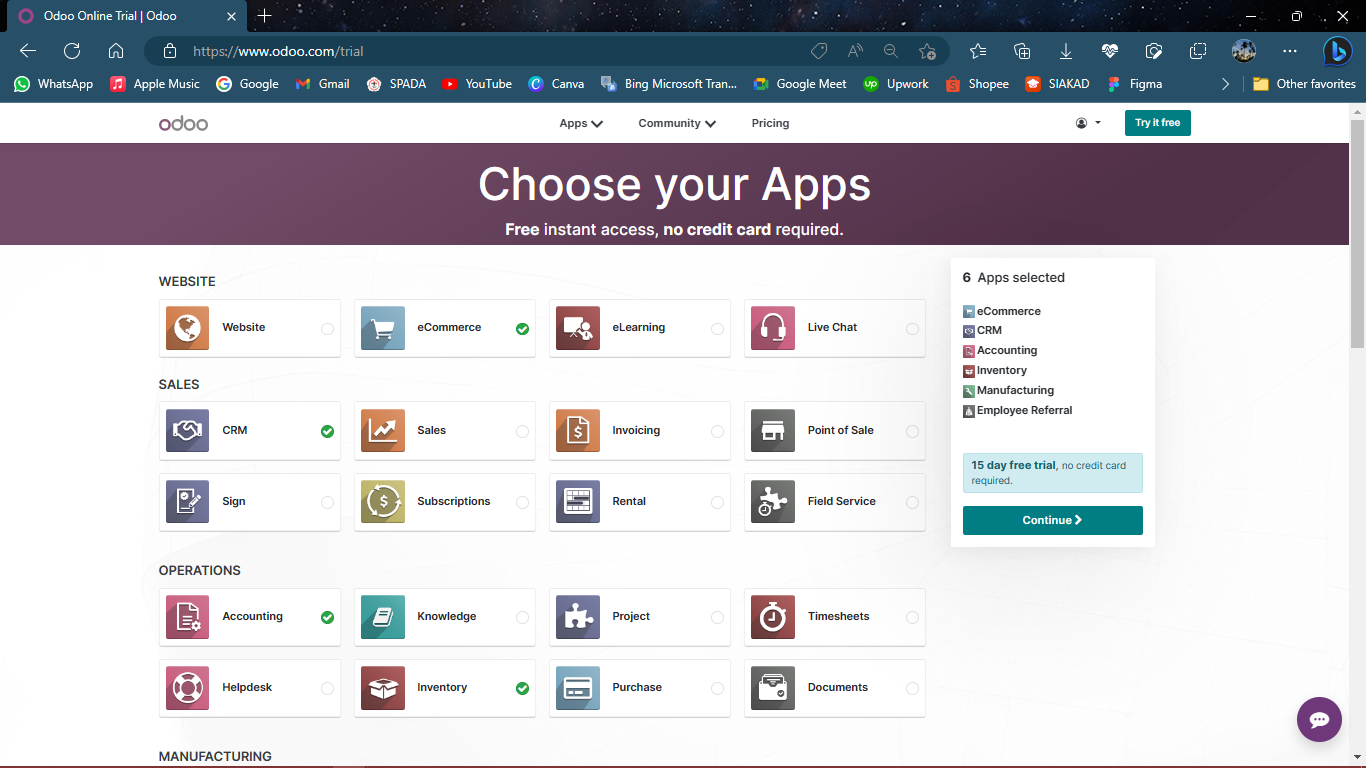
Task: Open a new browser tab
Action: pyautogui.click(x=264, y=16)
